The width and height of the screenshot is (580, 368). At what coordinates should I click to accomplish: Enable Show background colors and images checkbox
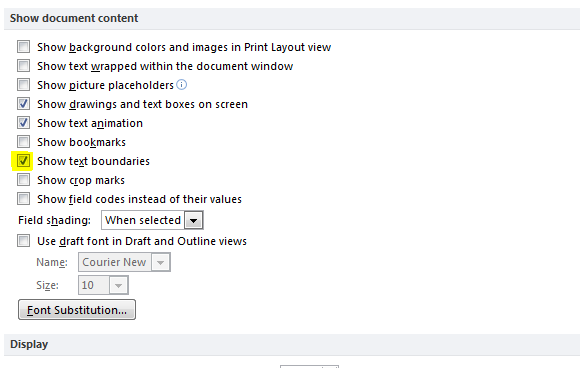23,47
